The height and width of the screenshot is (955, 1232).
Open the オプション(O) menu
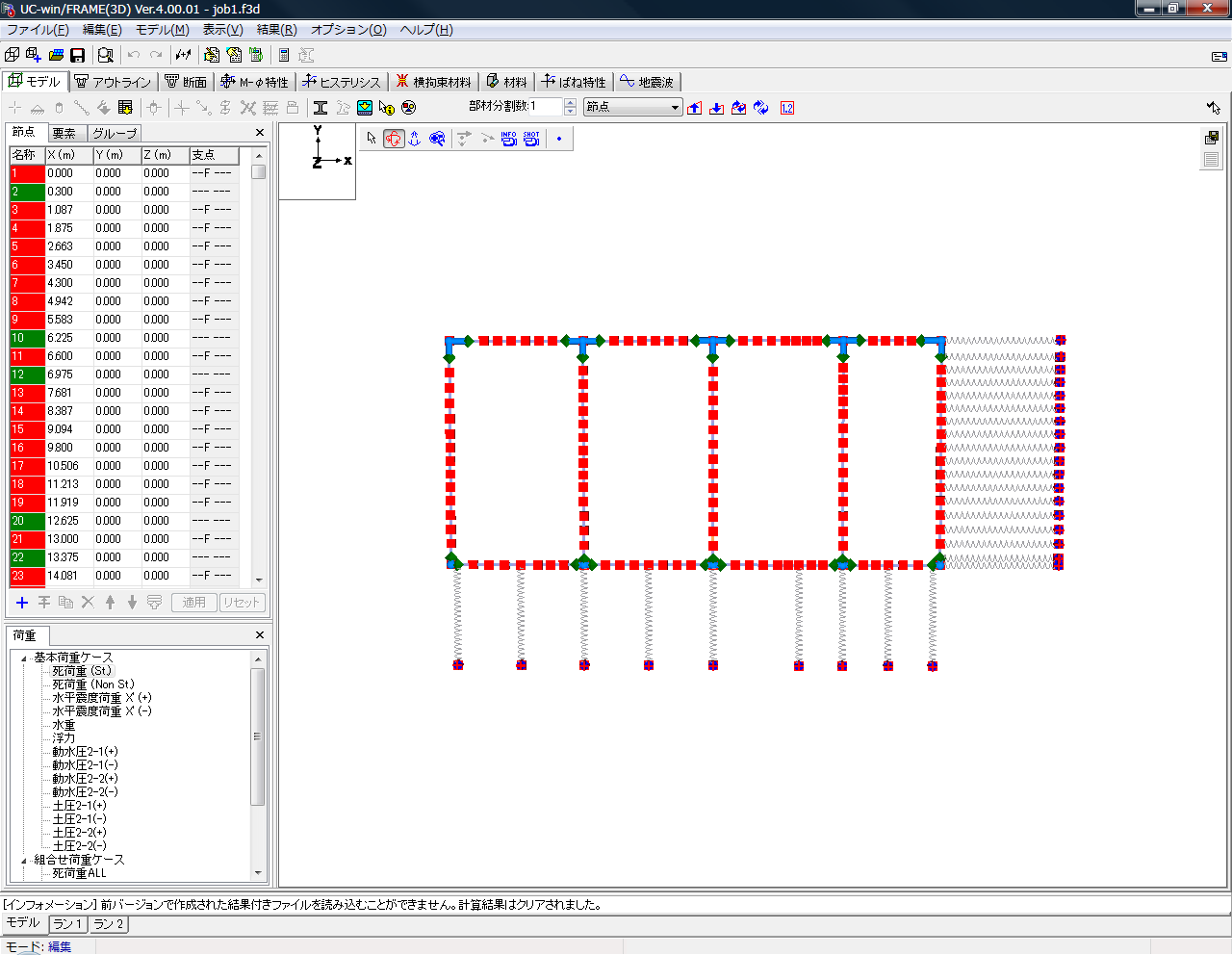click(x=348, y=30)
